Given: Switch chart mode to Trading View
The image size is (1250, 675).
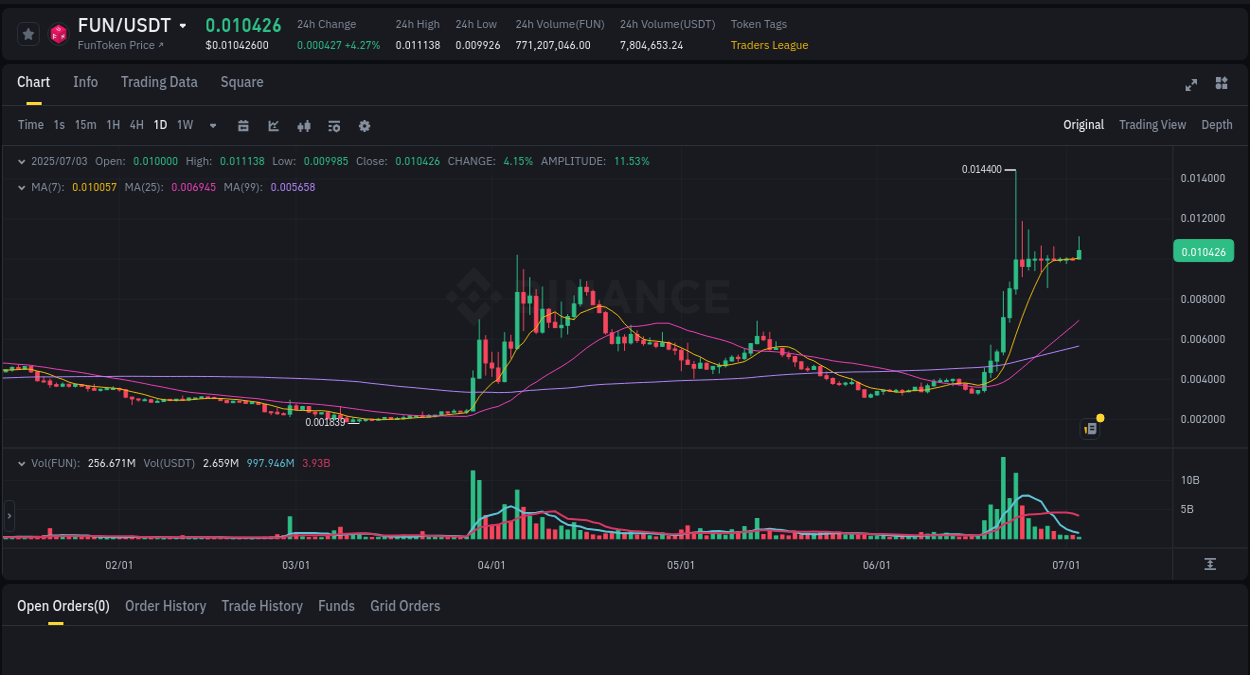Looking at the screenshot, I should [x=1152, y=125].
